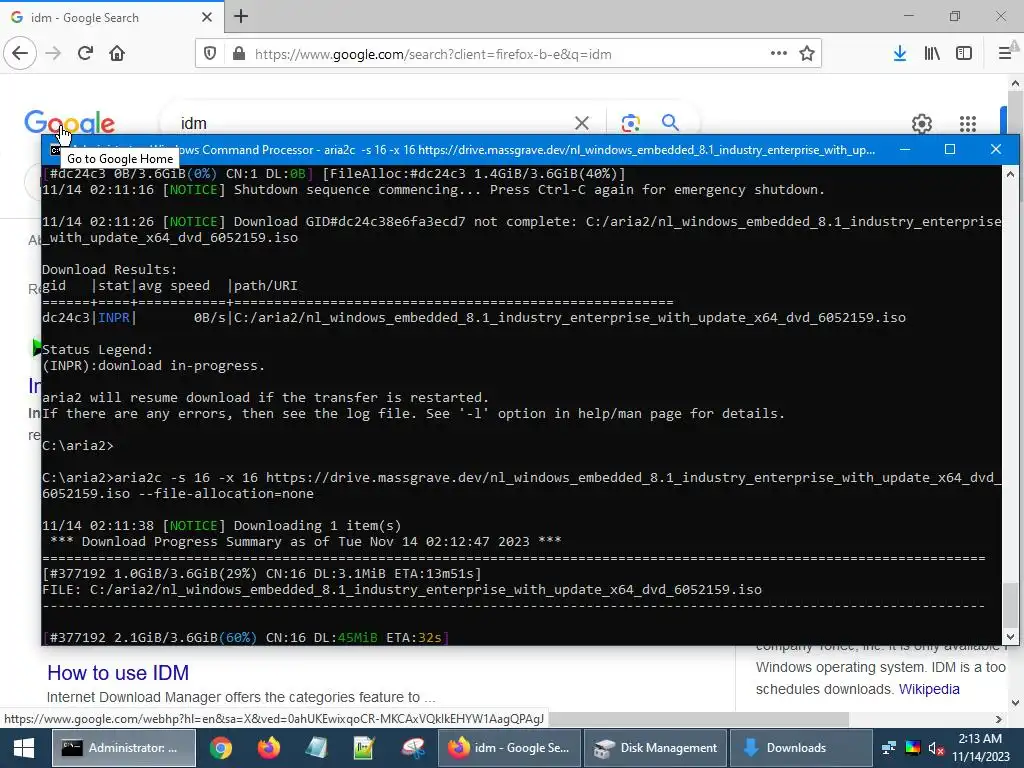The image size is (1024, 768).
Task: Click the Firefox forward arrow
Action: (53, 54)
